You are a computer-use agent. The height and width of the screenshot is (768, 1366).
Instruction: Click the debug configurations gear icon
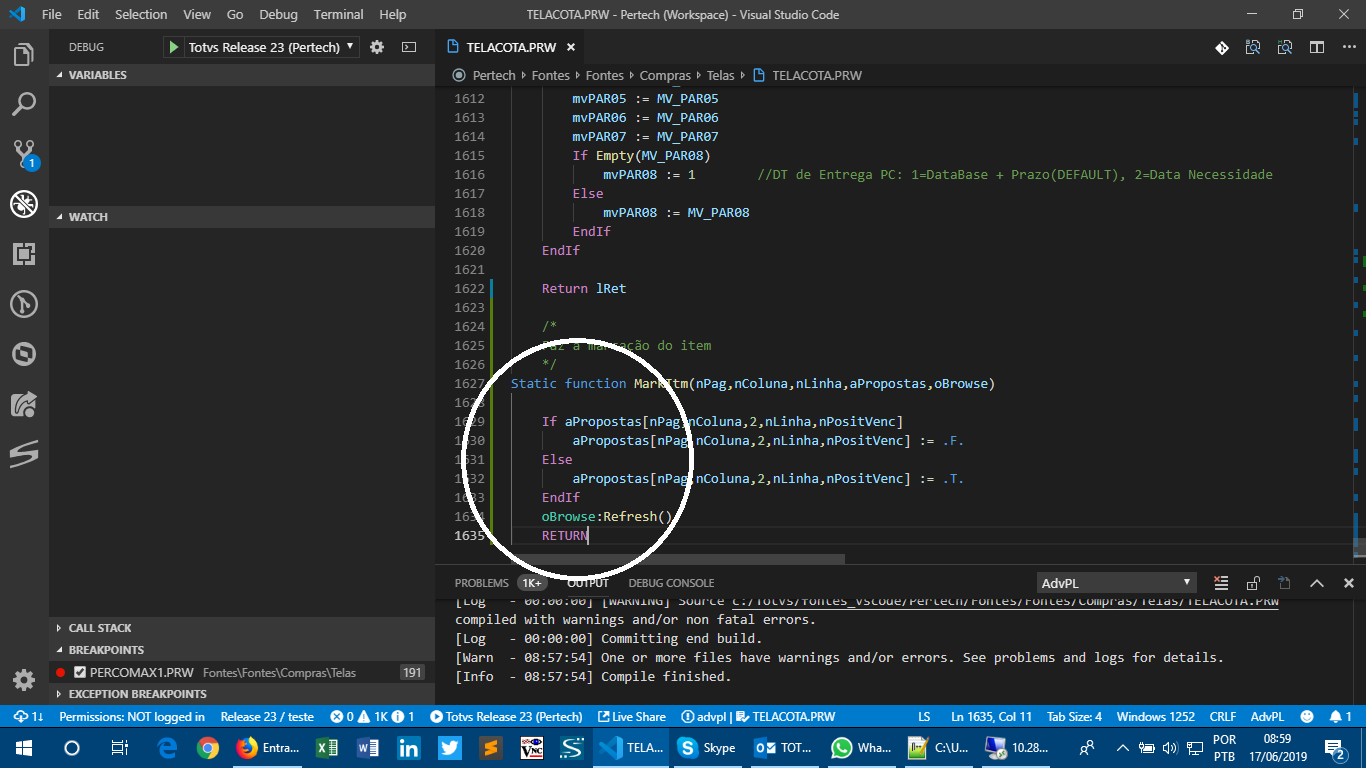pos(374,46)
